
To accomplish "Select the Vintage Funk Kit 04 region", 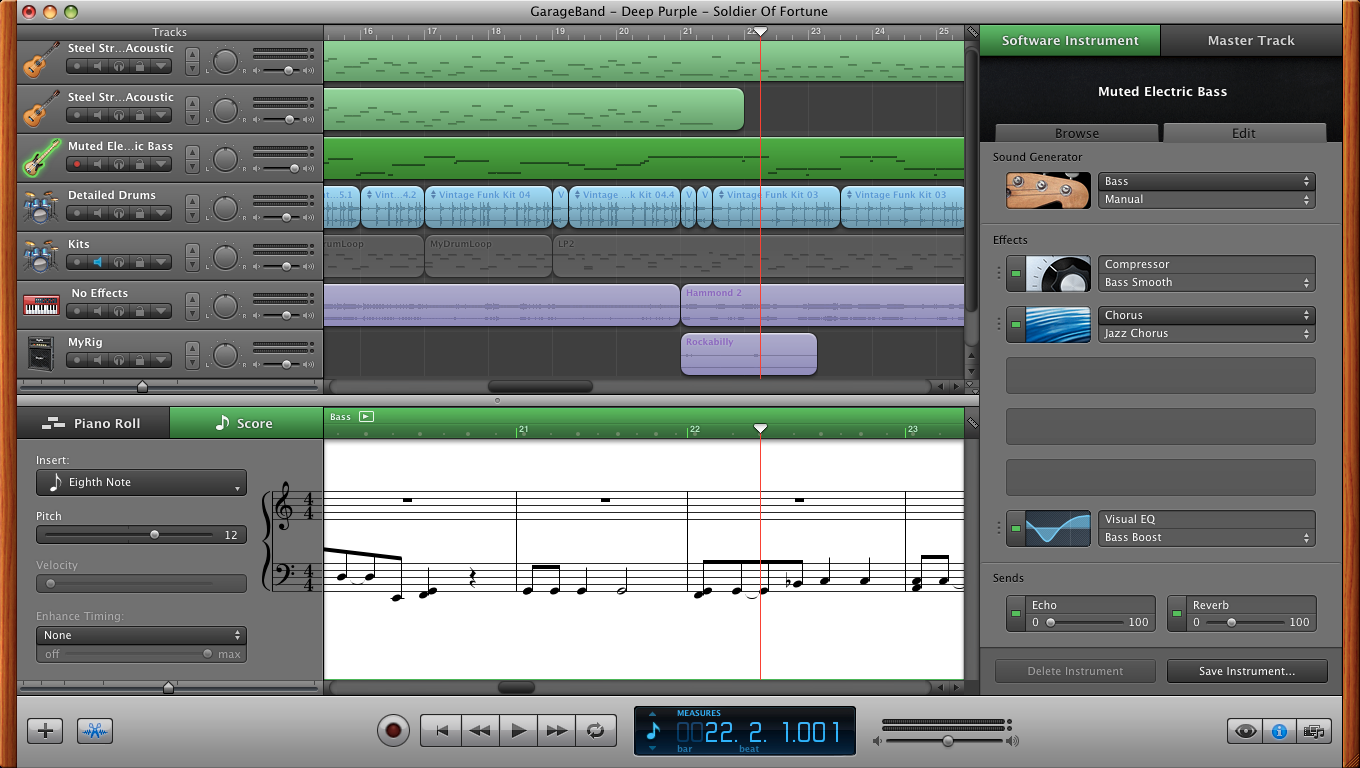I will tap(488, 207).
